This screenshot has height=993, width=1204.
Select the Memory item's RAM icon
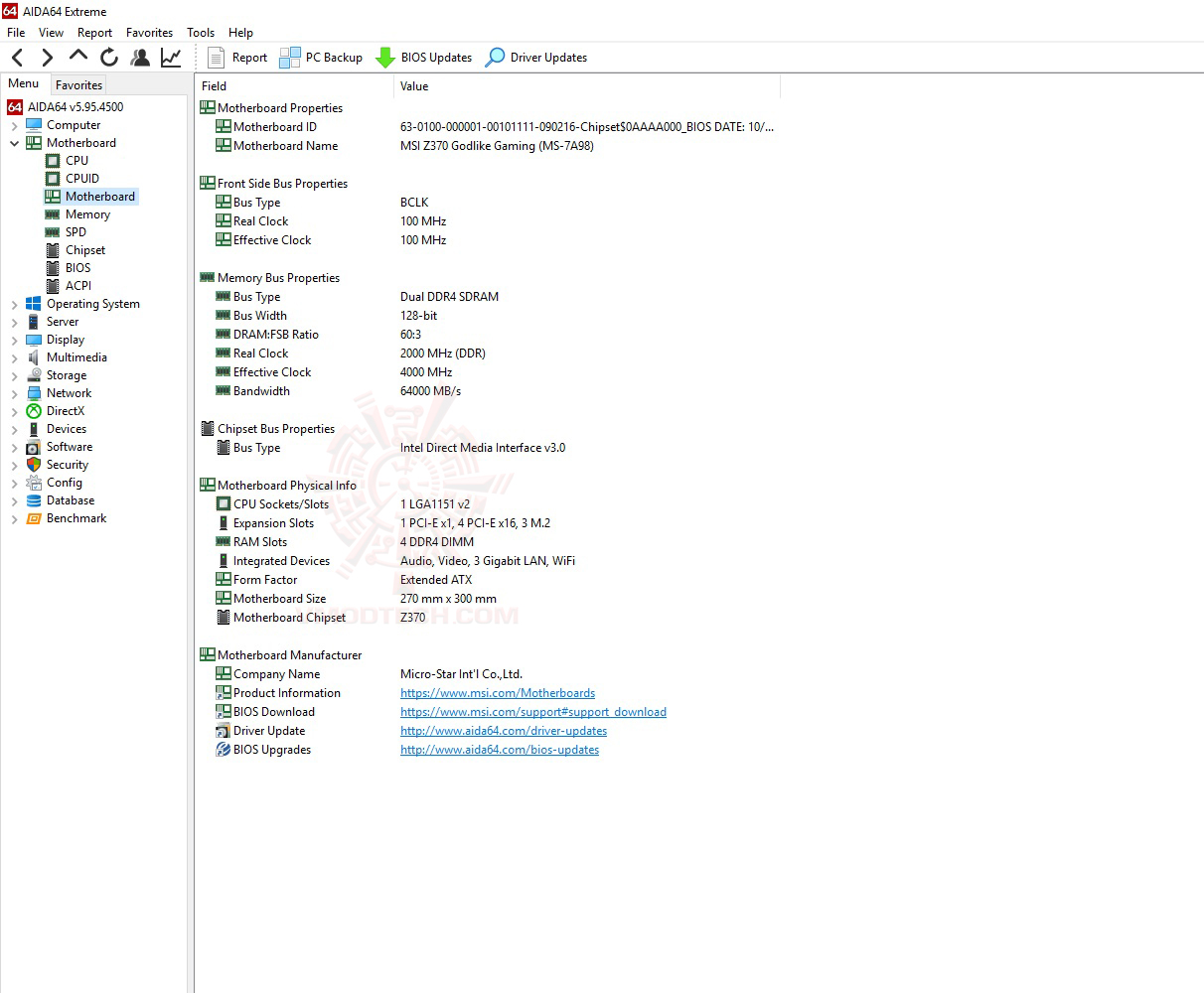coord(53,214)
